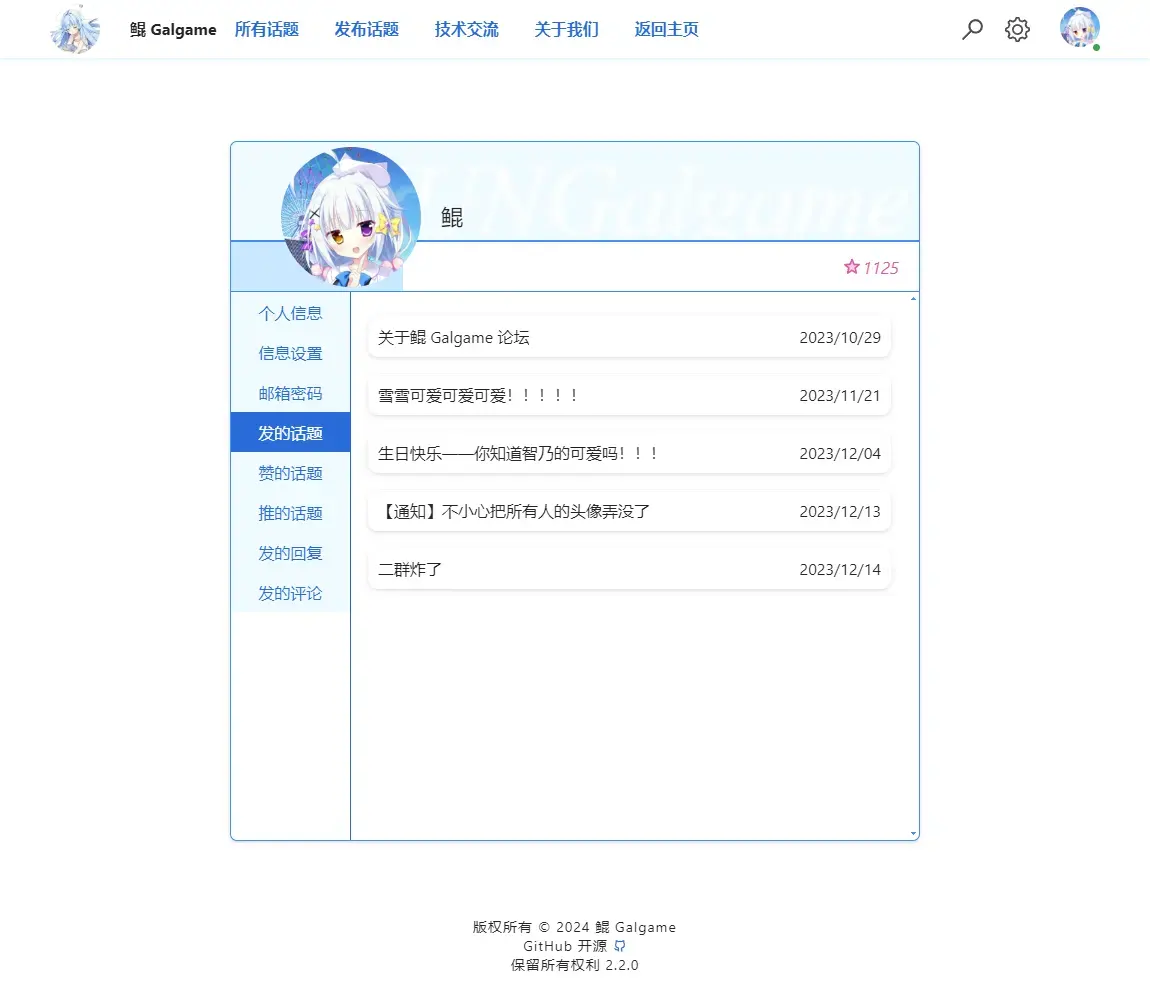The image size is (1150, 991).
Task: Switch to 信息设置 sidebar tab
Action: point(290,354)
